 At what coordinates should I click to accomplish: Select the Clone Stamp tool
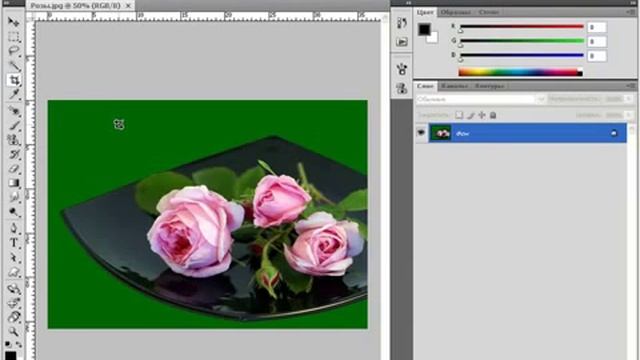coord(14,140)
